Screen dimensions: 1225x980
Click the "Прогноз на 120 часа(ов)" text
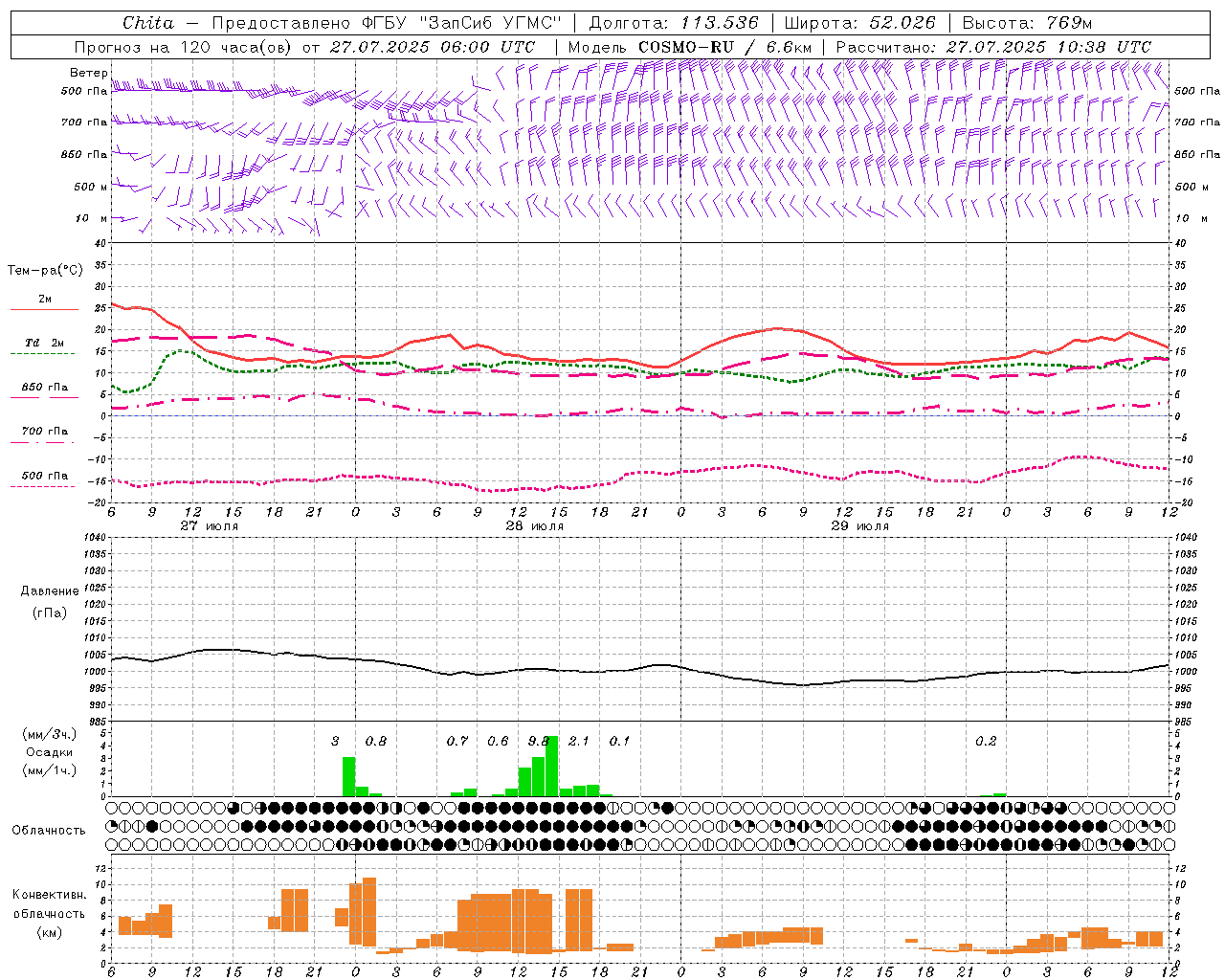click(x=184, y=47)
